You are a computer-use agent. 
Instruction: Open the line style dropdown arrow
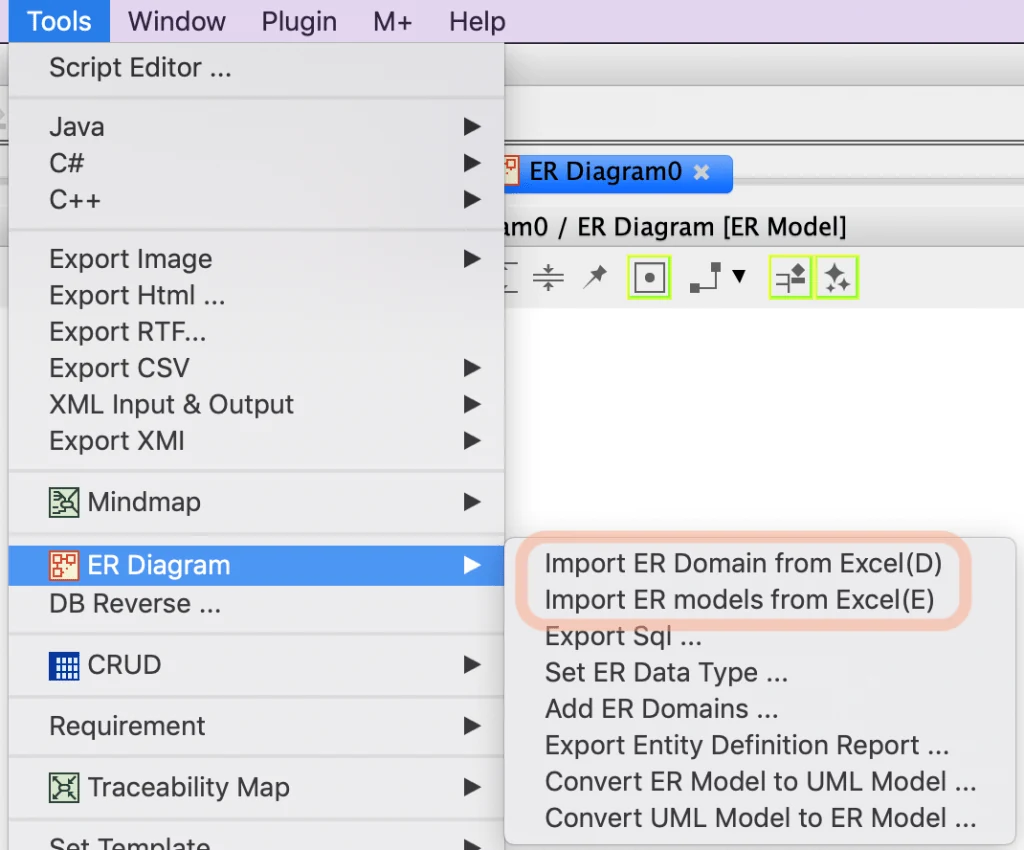739,276
